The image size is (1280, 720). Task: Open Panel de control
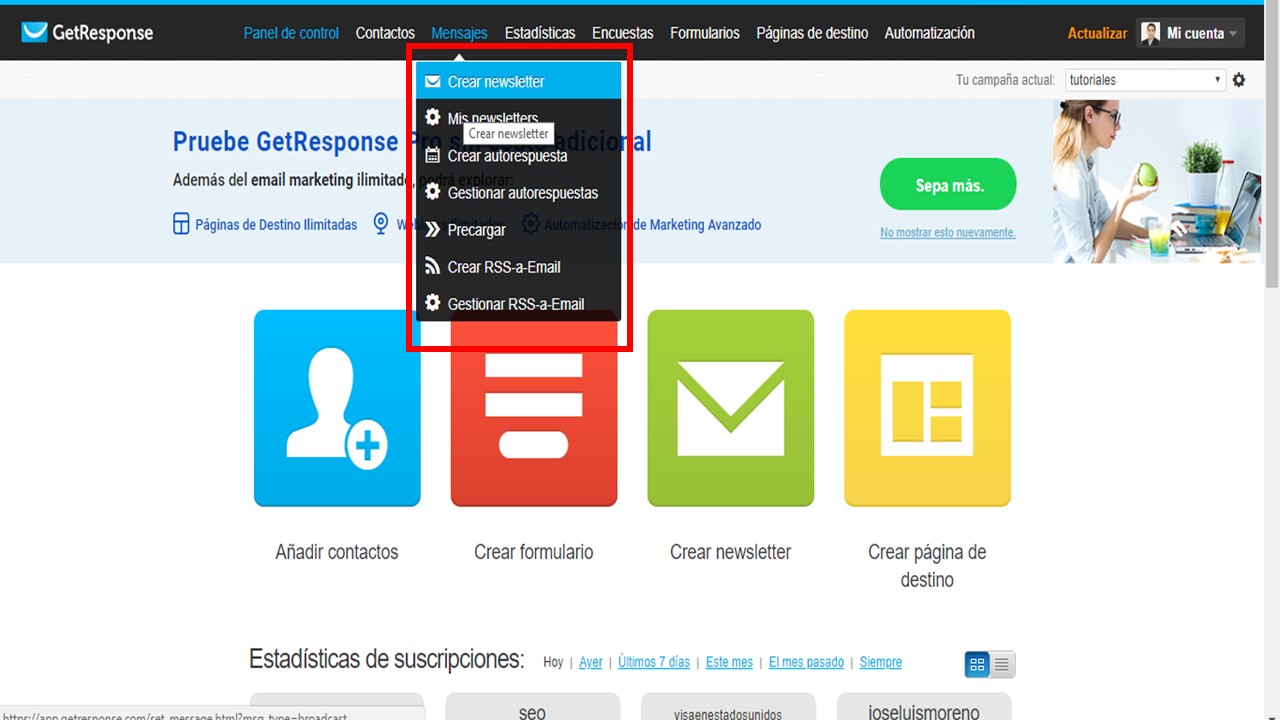(x=291, y=33)
